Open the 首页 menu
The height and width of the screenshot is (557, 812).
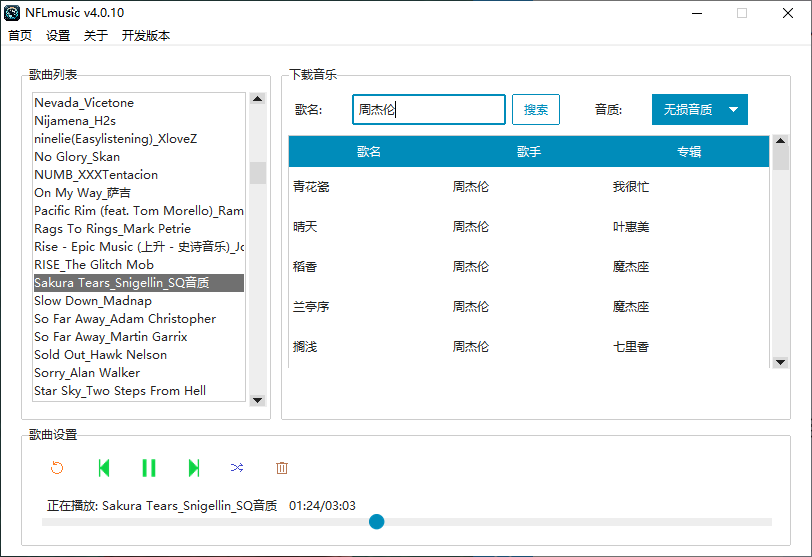20,36
